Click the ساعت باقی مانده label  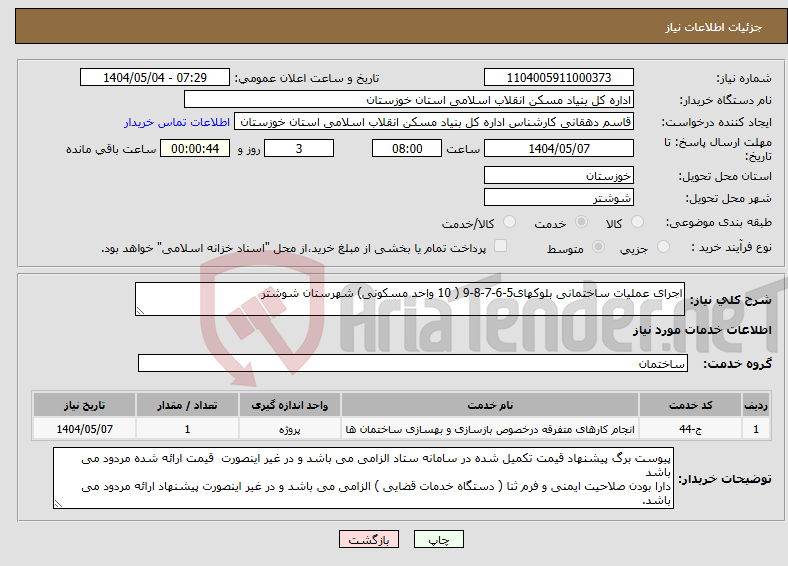click(111, 149)
